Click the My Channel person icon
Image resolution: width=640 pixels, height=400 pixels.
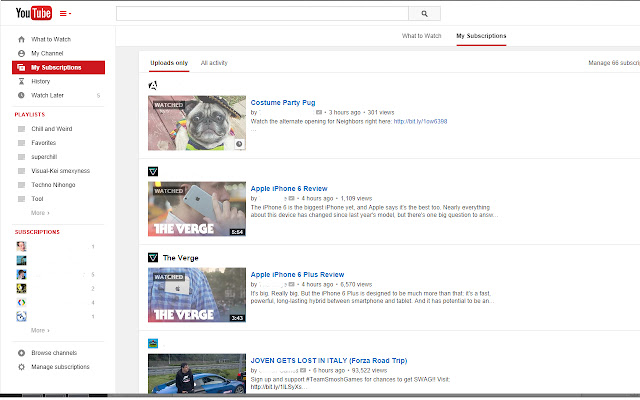pos(22,53)
